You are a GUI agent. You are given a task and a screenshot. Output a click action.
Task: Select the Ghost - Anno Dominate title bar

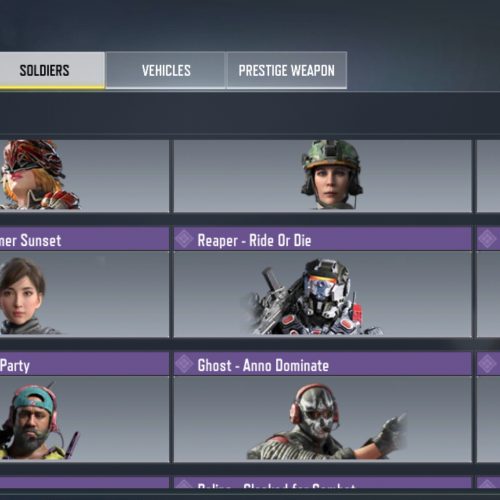(323, 364)
